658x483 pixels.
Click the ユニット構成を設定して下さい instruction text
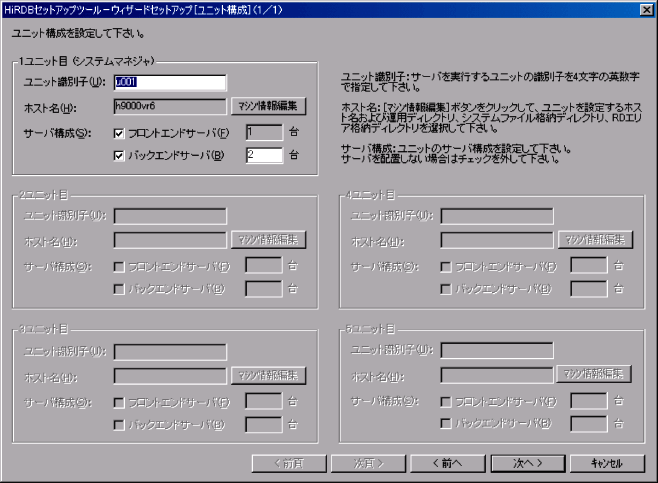pyautogui.click(x=78, y=34)
